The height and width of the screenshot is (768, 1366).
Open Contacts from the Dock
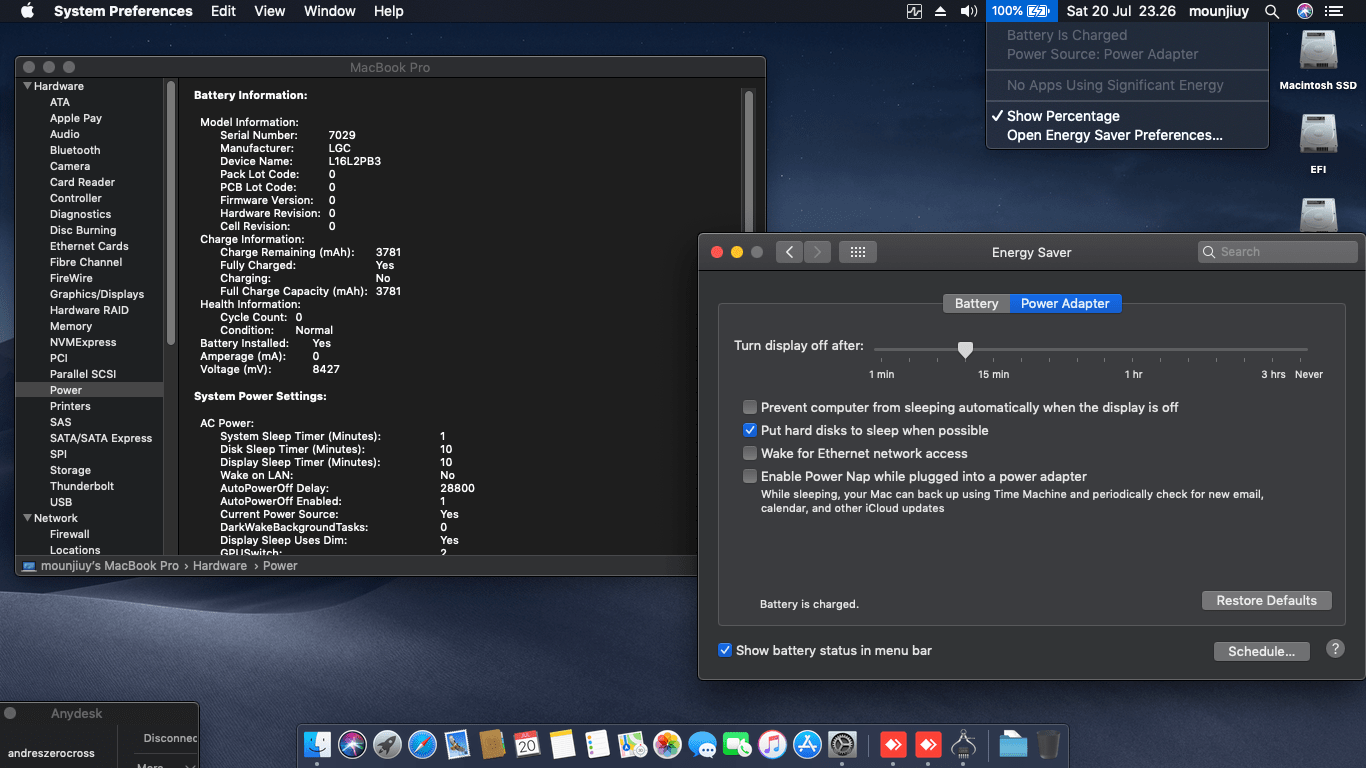point(492,744)
